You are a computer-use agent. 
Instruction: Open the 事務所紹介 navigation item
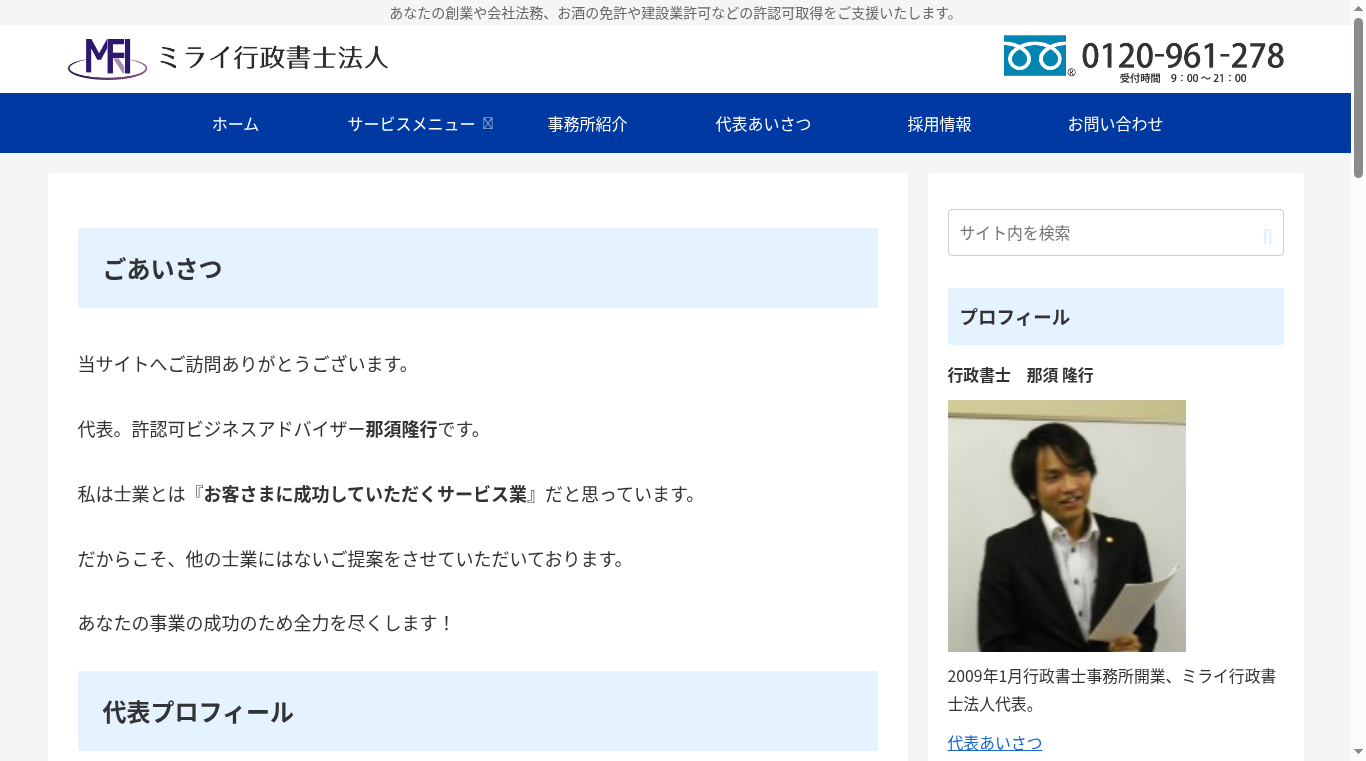587,123
